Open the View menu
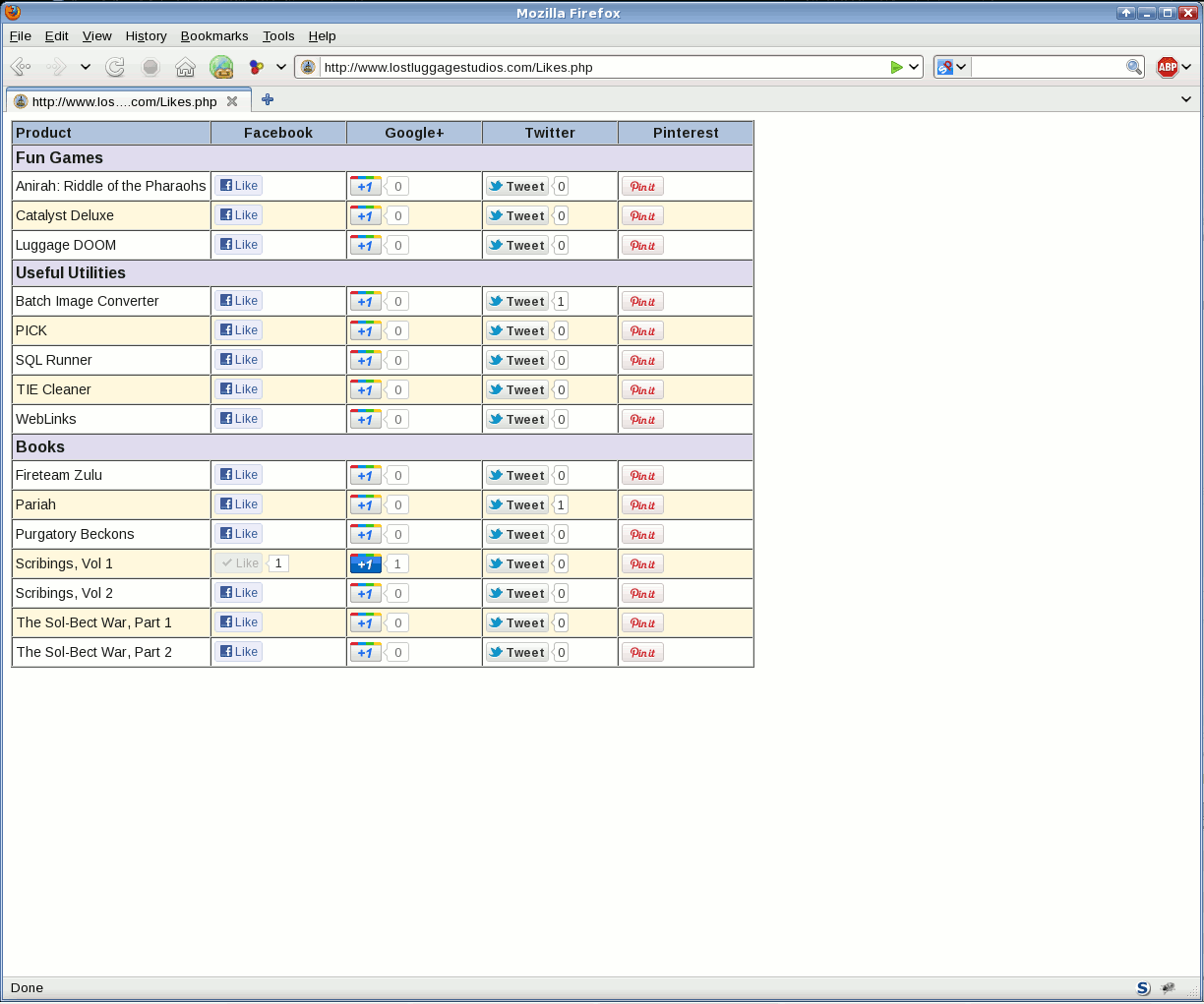Screen dimensions: 1204x1004 click(97, 36)
